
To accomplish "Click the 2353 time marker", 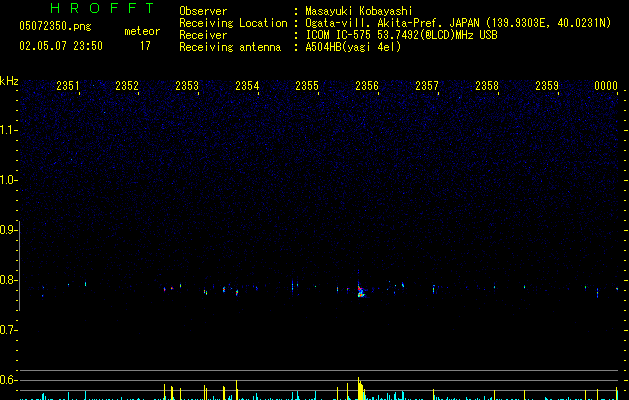I will point(187,86).
